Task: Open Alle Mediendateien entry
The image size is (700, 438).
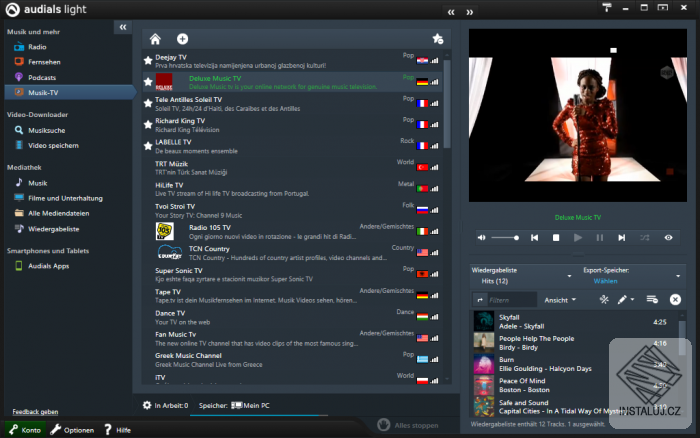Action: coord(58,213)
